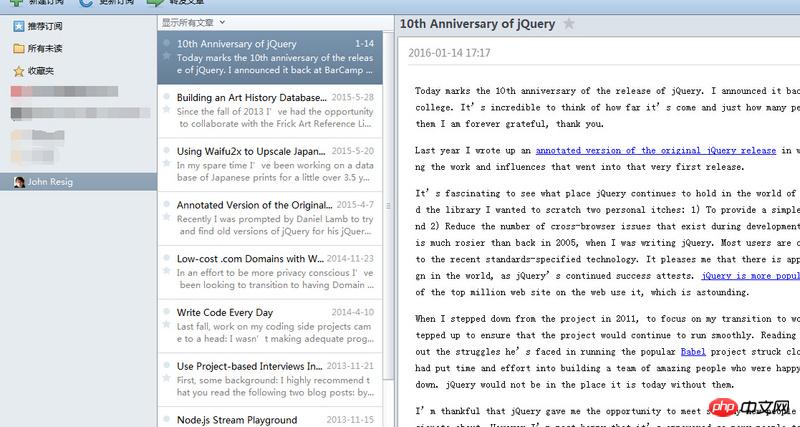Select the John Resig feed avatar
The height and width of the screenshot is (427, 800).
coord(19,182)
